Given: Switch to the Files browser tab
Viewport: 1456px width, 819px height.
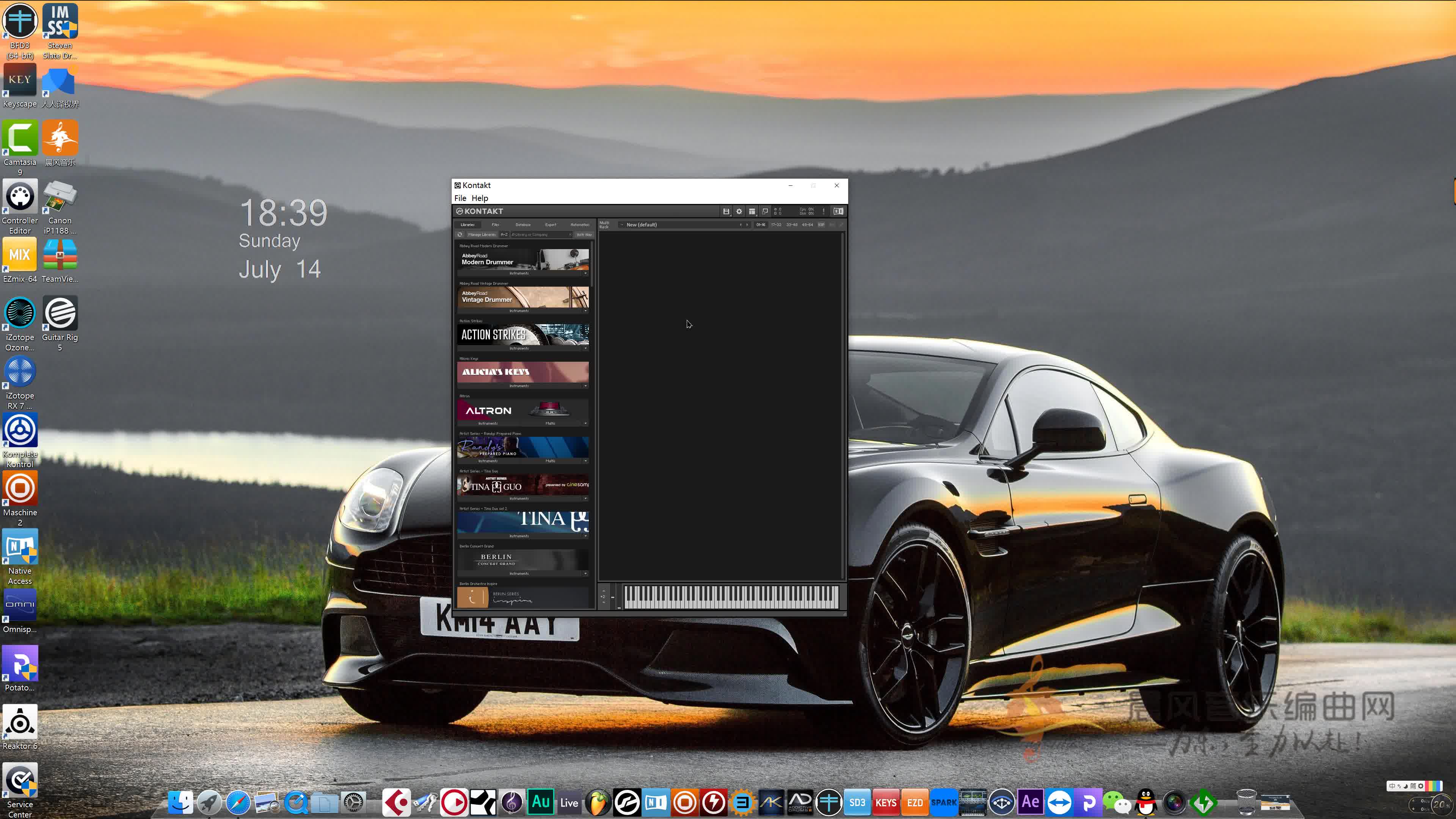Looking at the screenshot, I should click(x=495, y=225).
